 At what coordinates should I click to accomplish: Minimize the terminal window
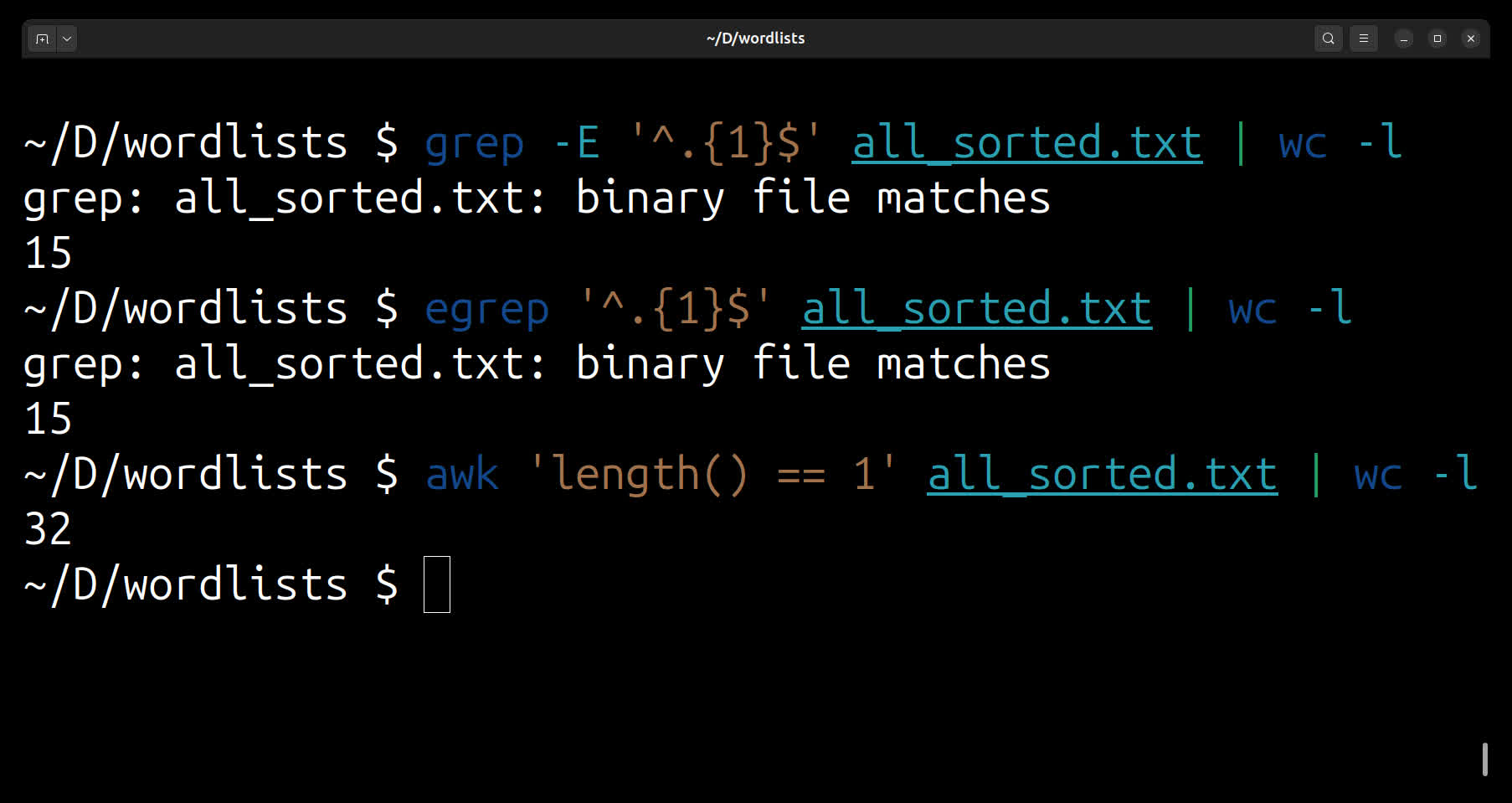coord(1404,39)
